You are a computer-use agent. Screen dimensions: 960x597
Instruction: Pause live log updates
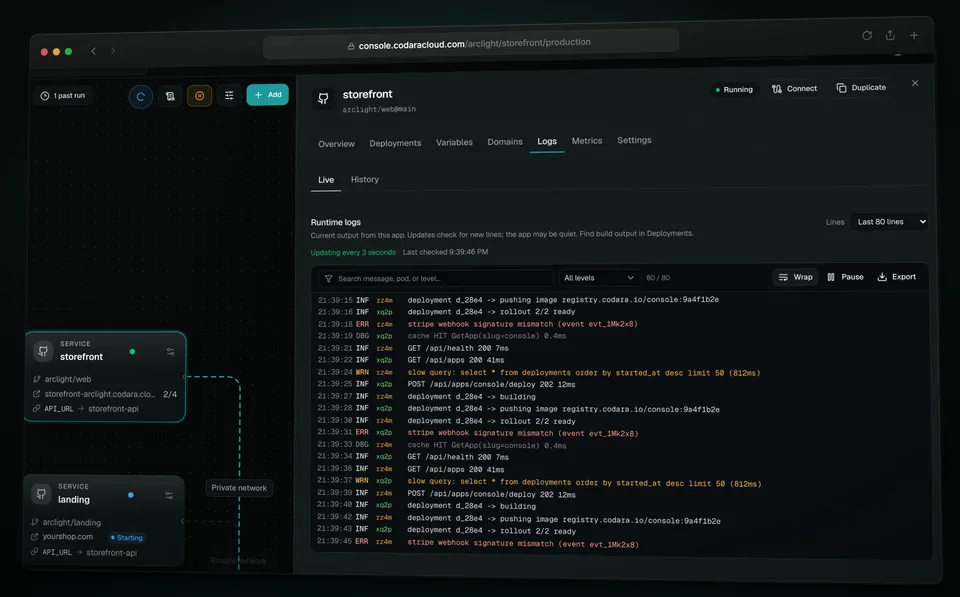(845, 277)
